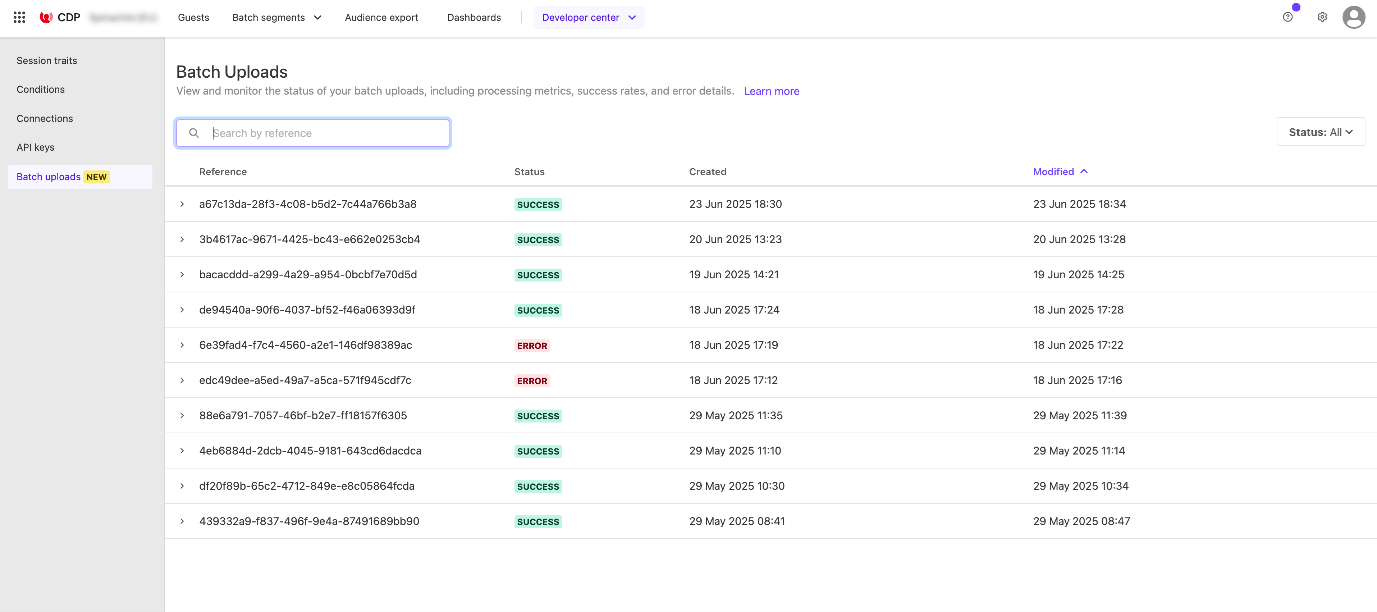This screenshot has width=1377, height=612.
Task: Open the Batch segments dropdown
Action: tap(276, 17)
